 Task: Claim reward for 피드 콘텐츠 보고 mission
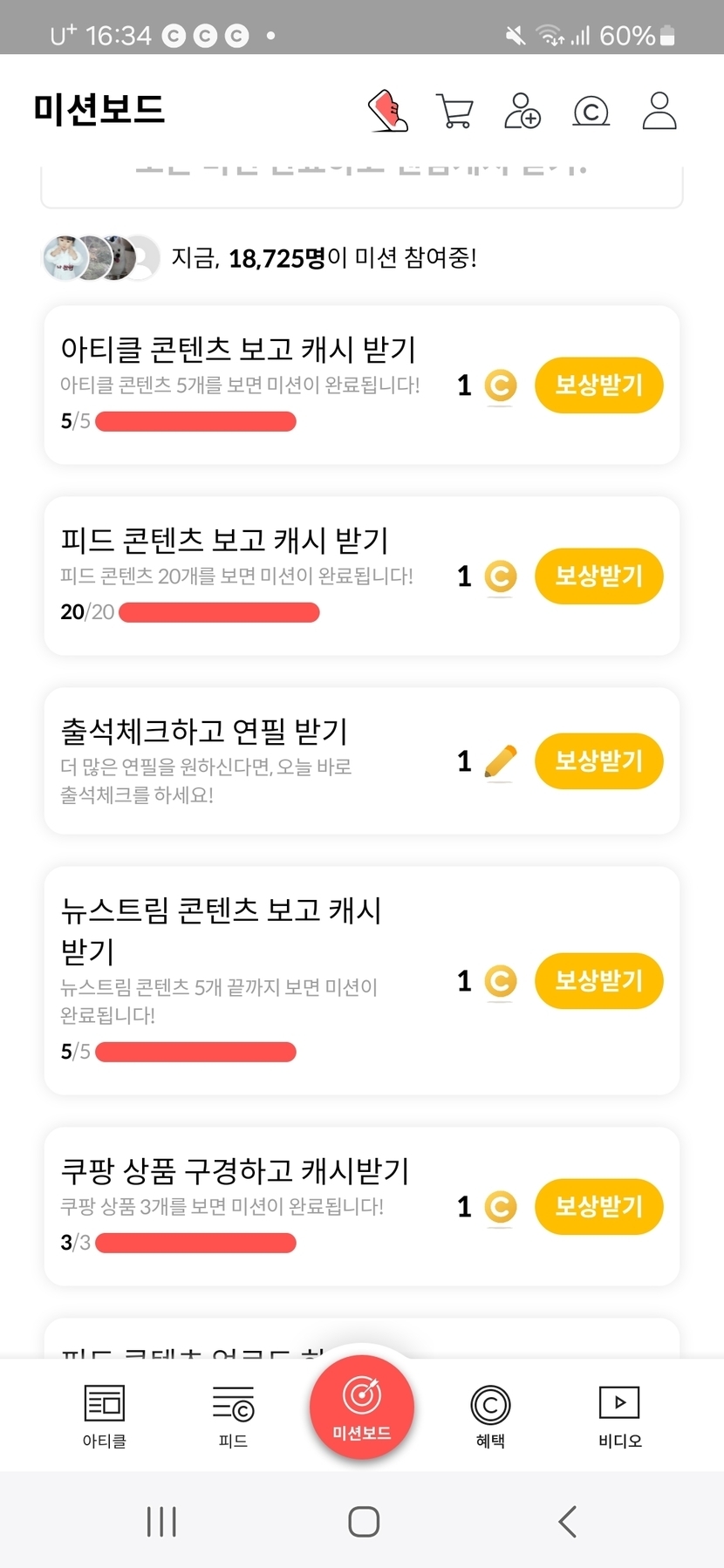(598, 576)
